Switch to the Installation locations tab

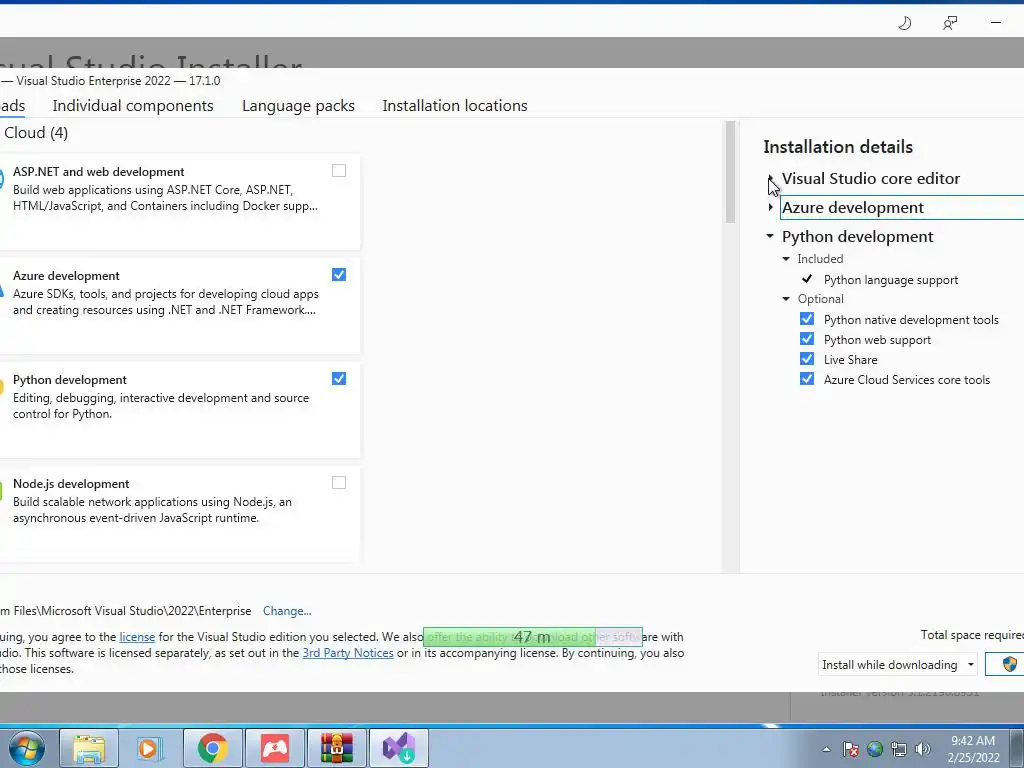pyautogui.click(x=455, y=106)
